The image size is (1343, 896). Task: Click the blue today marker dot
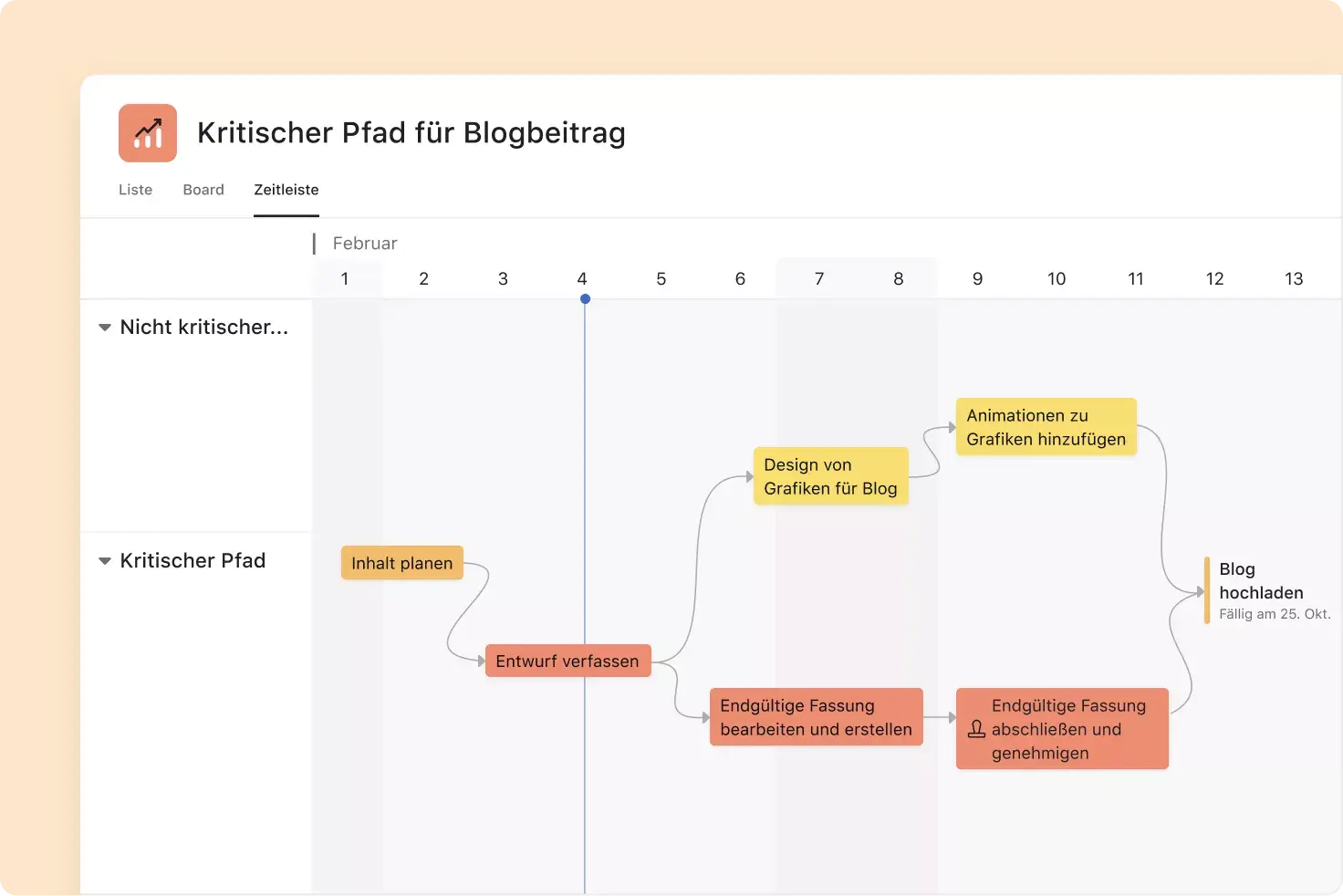tap(585, 299)
